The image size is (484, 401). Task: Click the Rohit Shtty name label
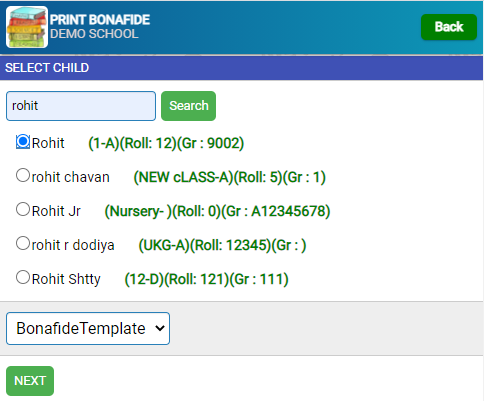(66, 279)
